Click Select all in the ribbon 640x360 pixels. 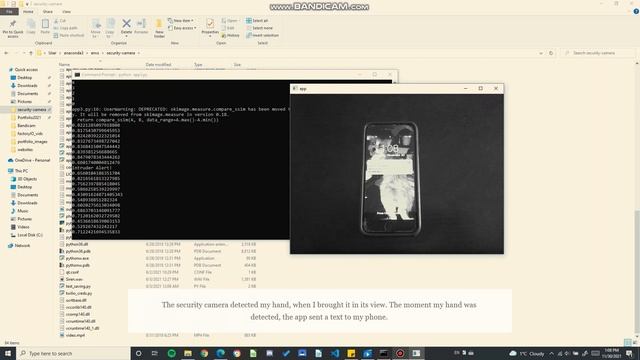point(257,20)
